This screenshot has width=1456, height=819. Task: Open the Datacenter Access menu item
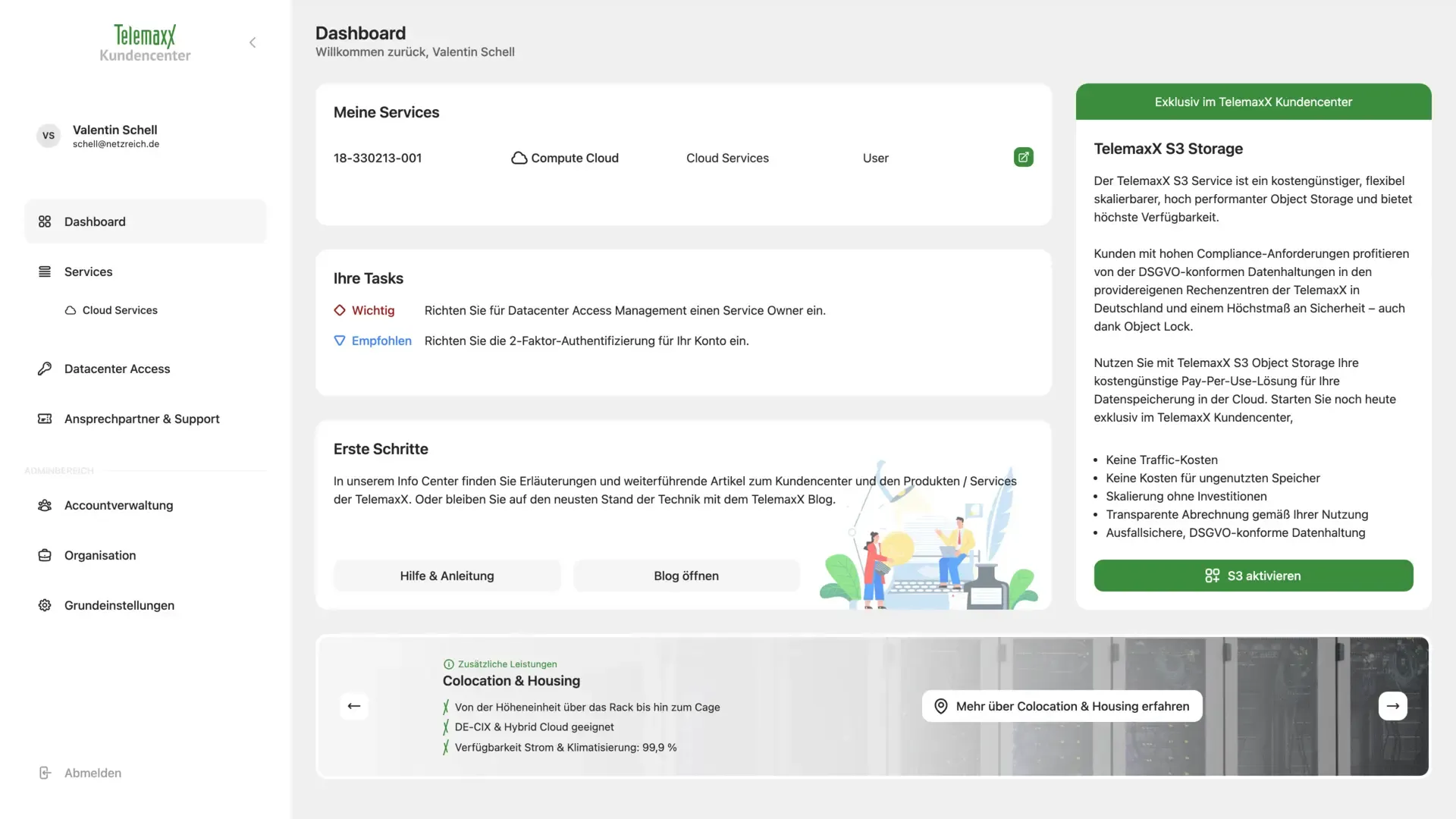(146, 369)
